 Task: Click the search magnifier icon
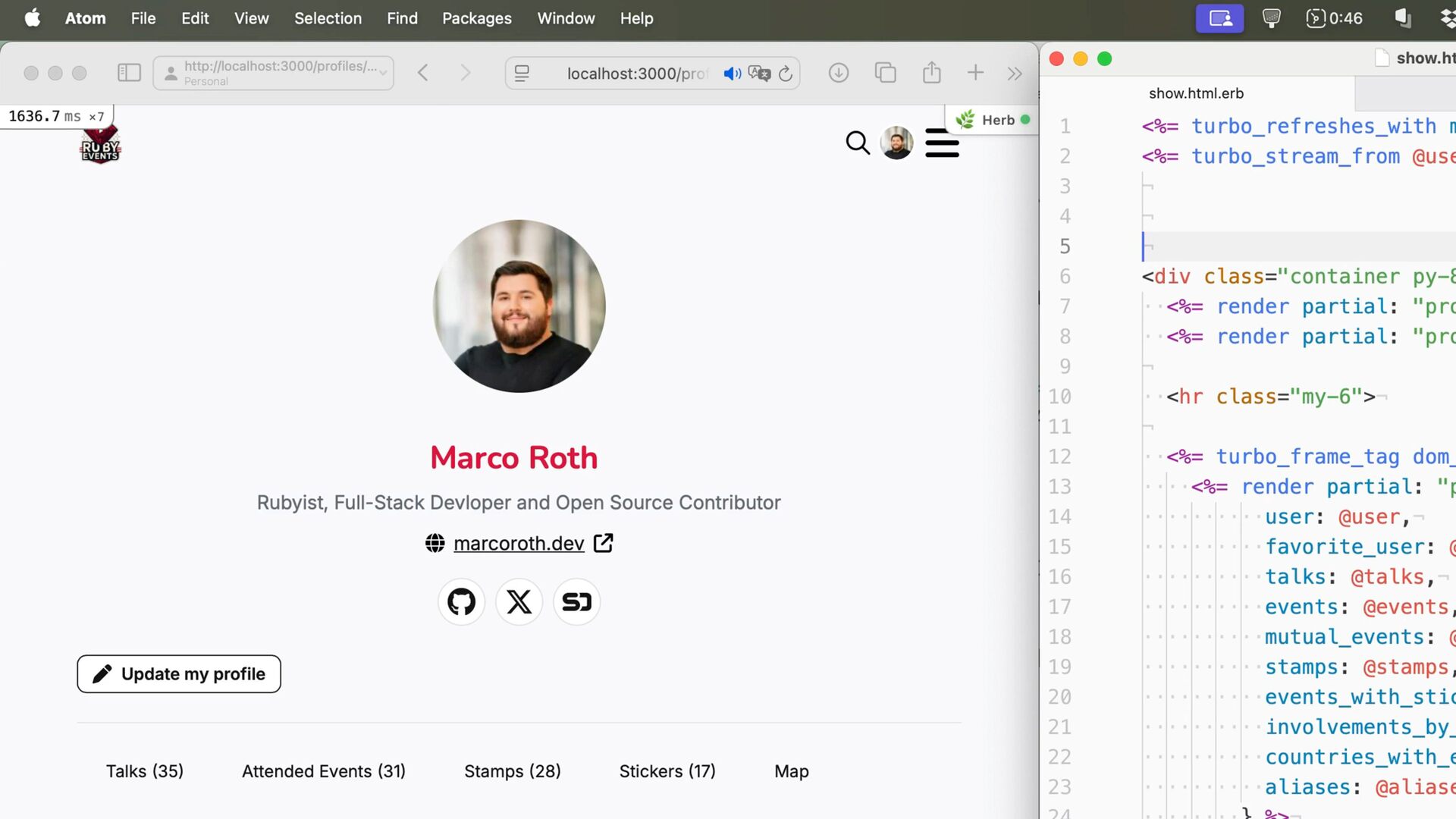pyautogui.click(x=858, y=143)
